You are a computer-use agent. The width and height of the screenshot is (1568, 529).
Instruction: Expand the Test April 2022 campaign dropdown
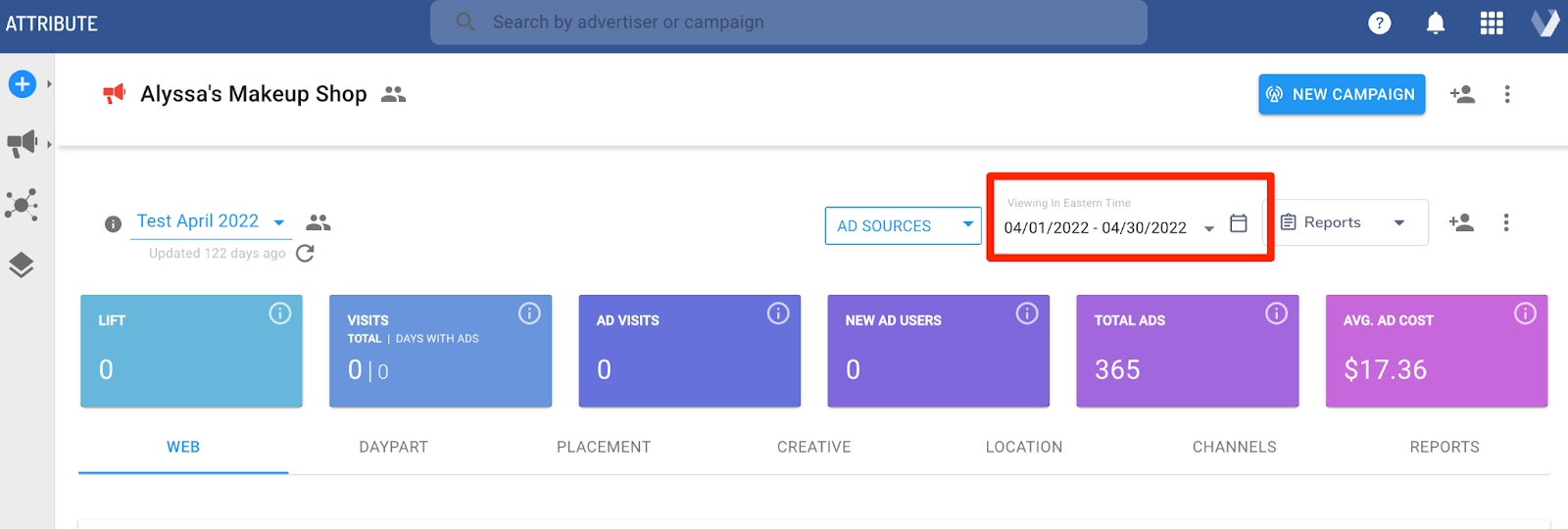279,222
